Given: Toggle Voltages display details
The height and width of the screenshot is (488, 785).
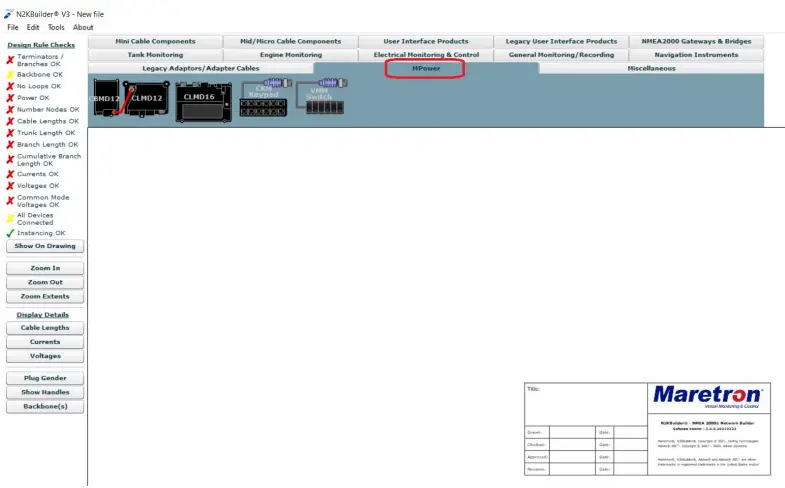Looking at the screenshot, I should point(45,356).
